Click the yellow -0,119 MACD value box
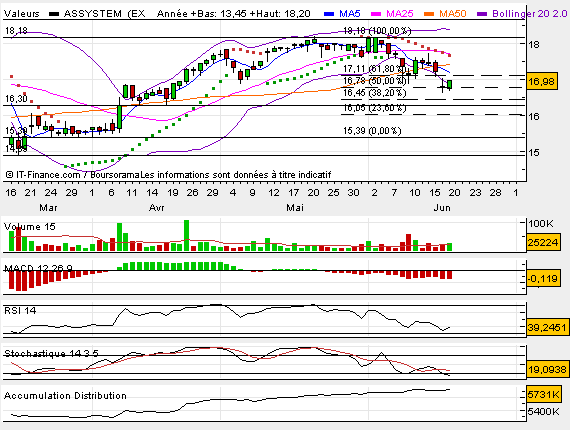The height and width of the screenshot is (430, 570). [x=542, y=279]
